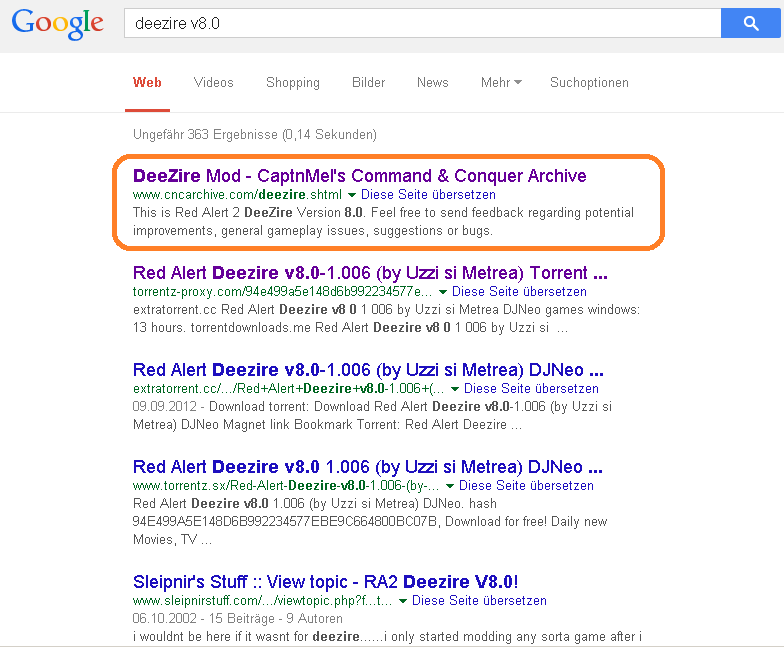Image resolution: width=784 pixels, height=647 pixels.
Task: Click the www.torrentz.sx green URL text
Action: (x=286, y=486)
